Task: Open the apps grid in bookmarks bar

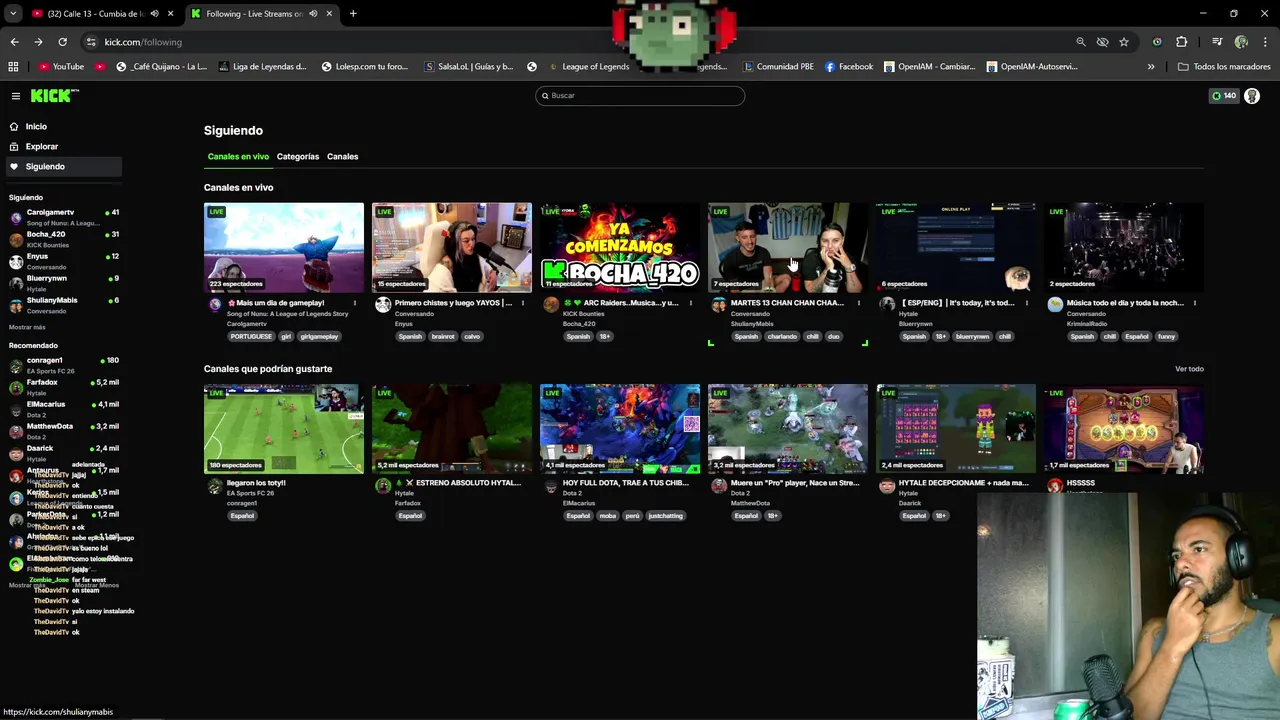Action: pos(13,67)
